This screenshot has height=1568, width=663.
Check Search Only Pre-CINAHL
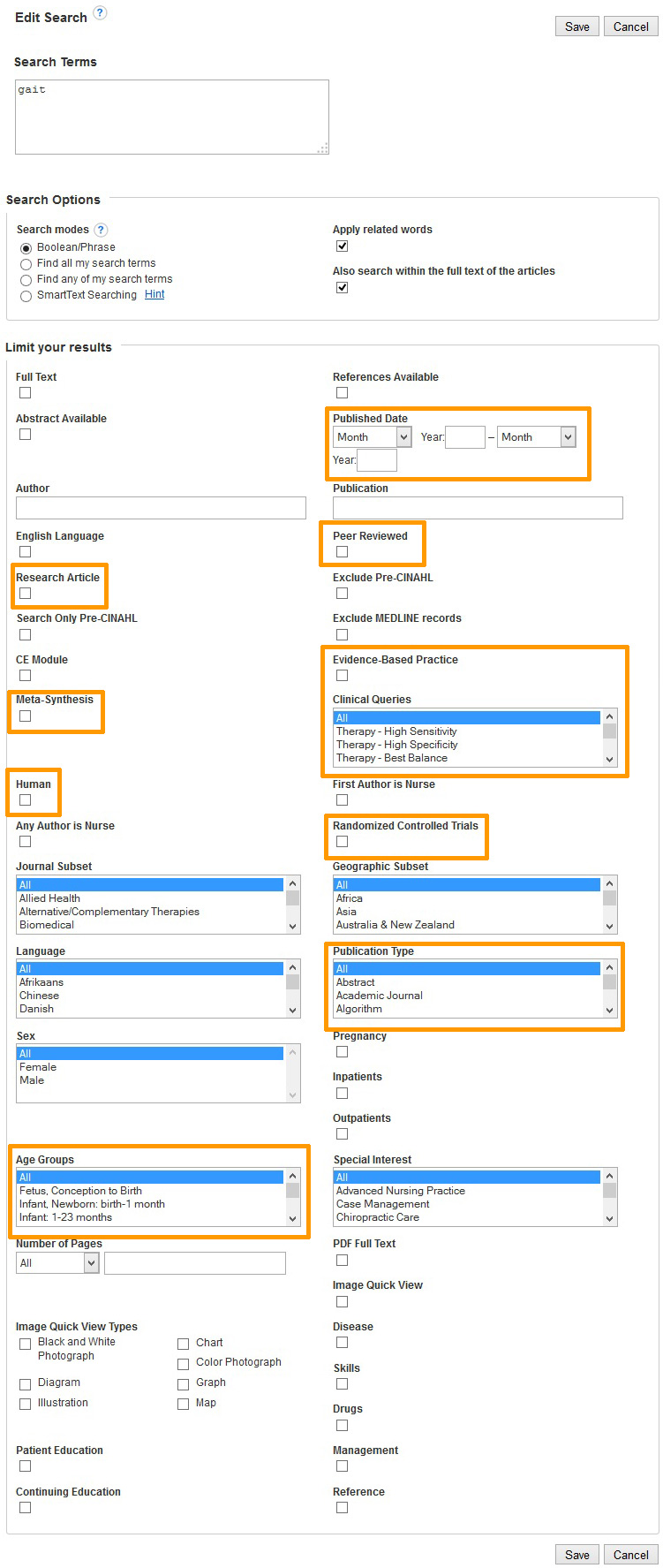25,634
